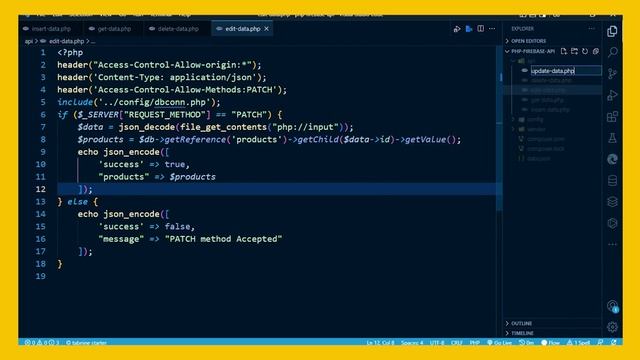Click line number 6 in gutter
Viewport: 640px width, 360px height.
43,115
